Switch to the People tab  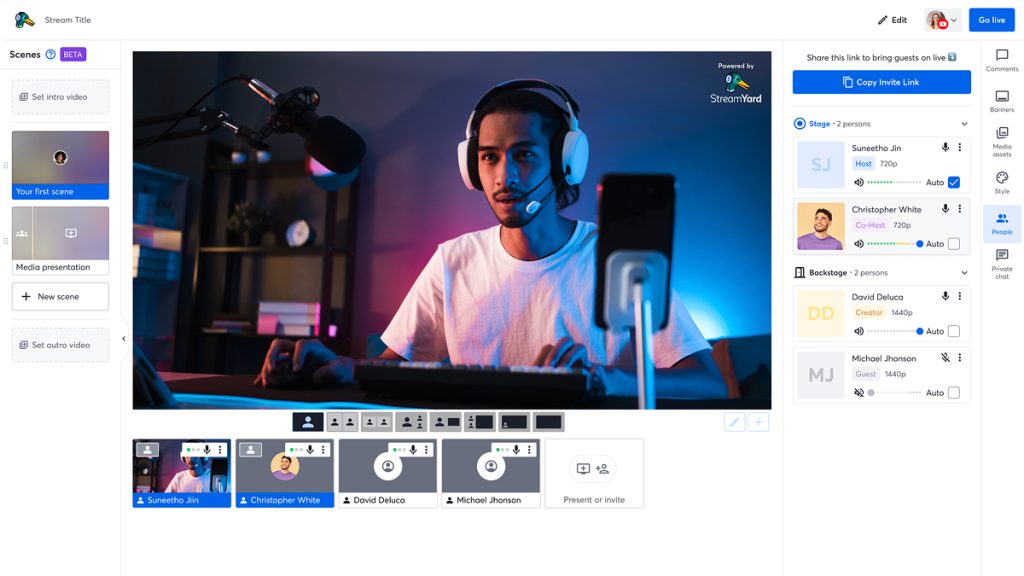[1001, 222]
